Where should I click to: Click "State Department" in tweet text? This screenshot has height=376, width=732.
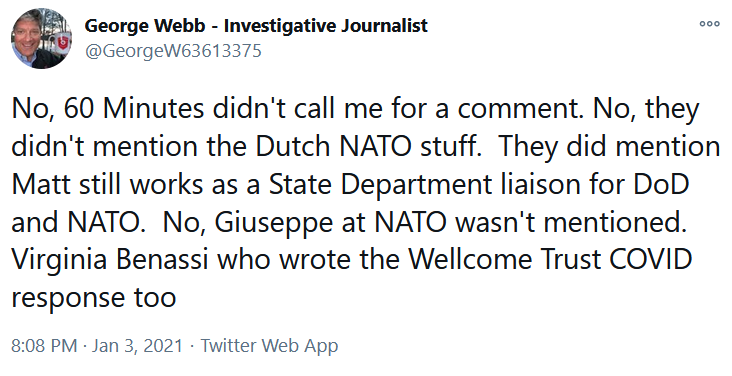380,185
